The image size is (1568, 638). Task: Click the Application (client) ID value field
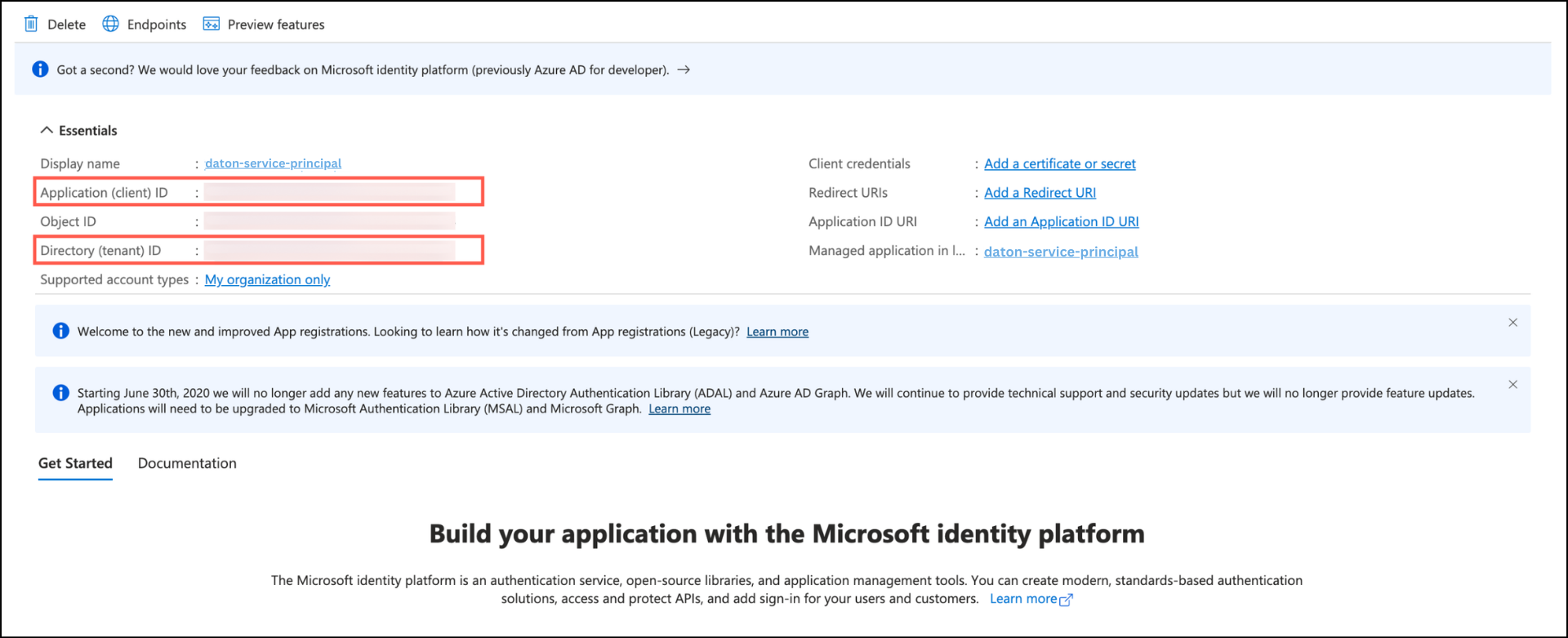point(329,193)
